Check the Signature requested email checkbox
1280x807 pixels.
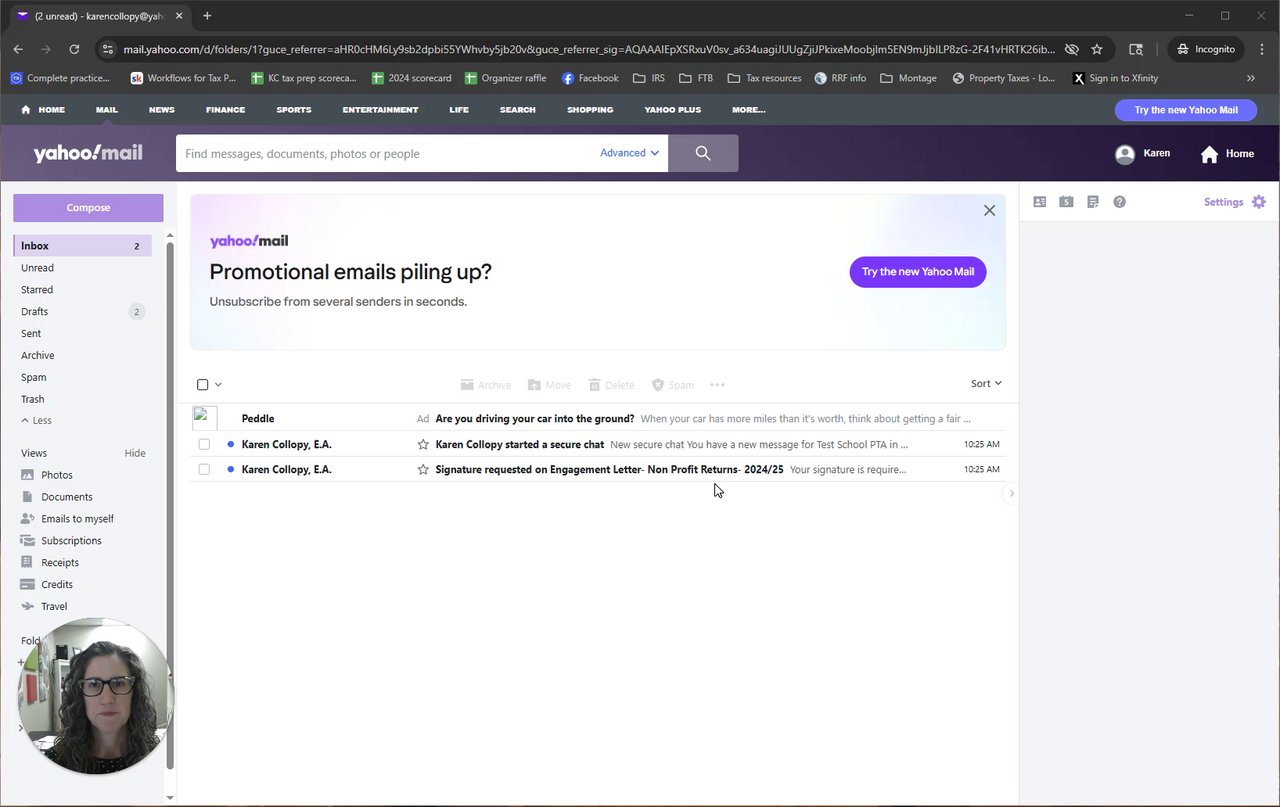[x=204, y=469]
